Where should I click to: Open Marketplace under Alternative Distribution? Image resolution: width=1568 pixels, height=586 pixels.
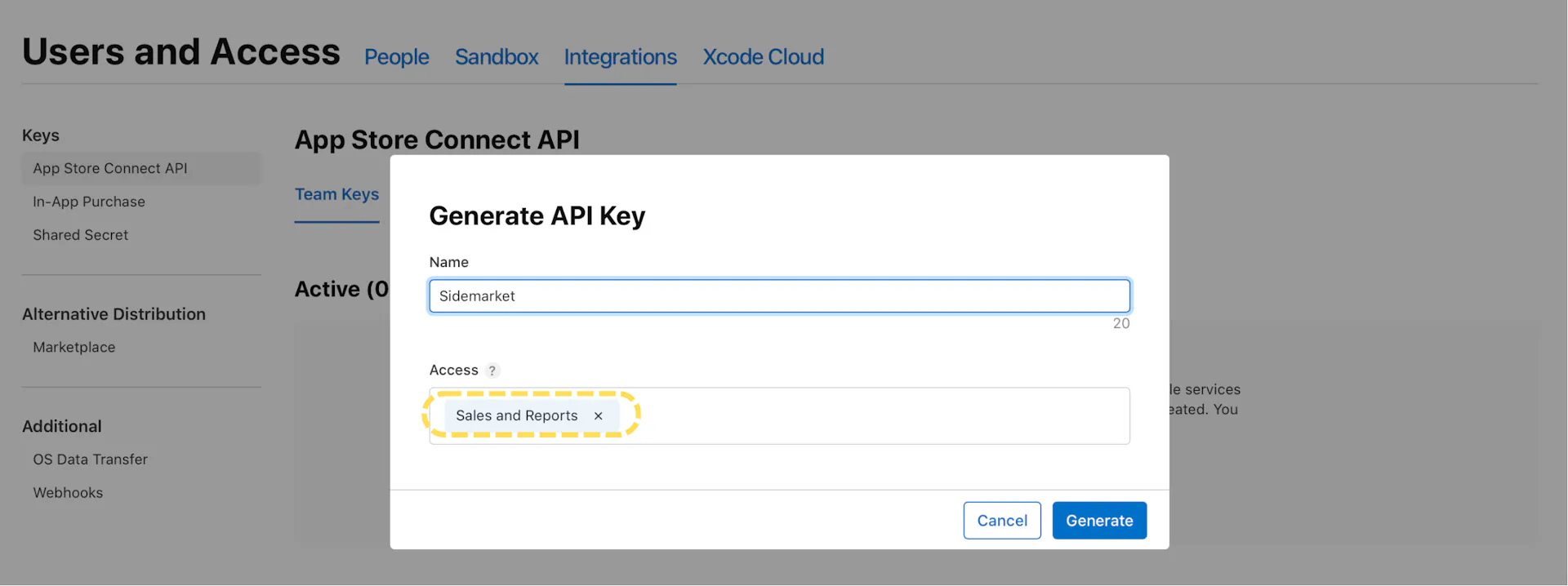click(x=74, y=348)
